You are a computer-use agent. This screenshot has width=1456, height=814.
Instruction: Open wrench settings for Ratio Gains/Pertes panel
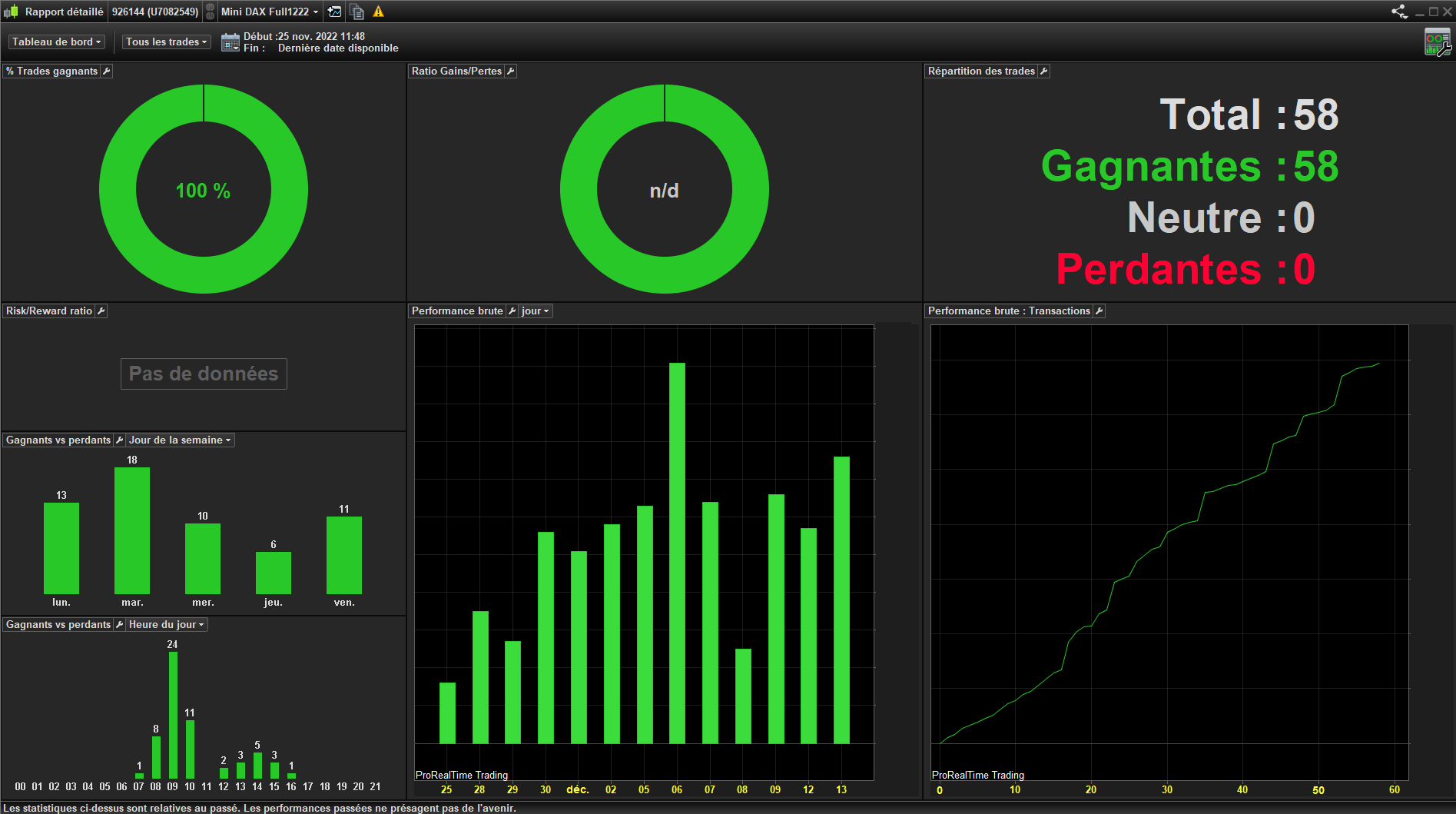[510, 71]
